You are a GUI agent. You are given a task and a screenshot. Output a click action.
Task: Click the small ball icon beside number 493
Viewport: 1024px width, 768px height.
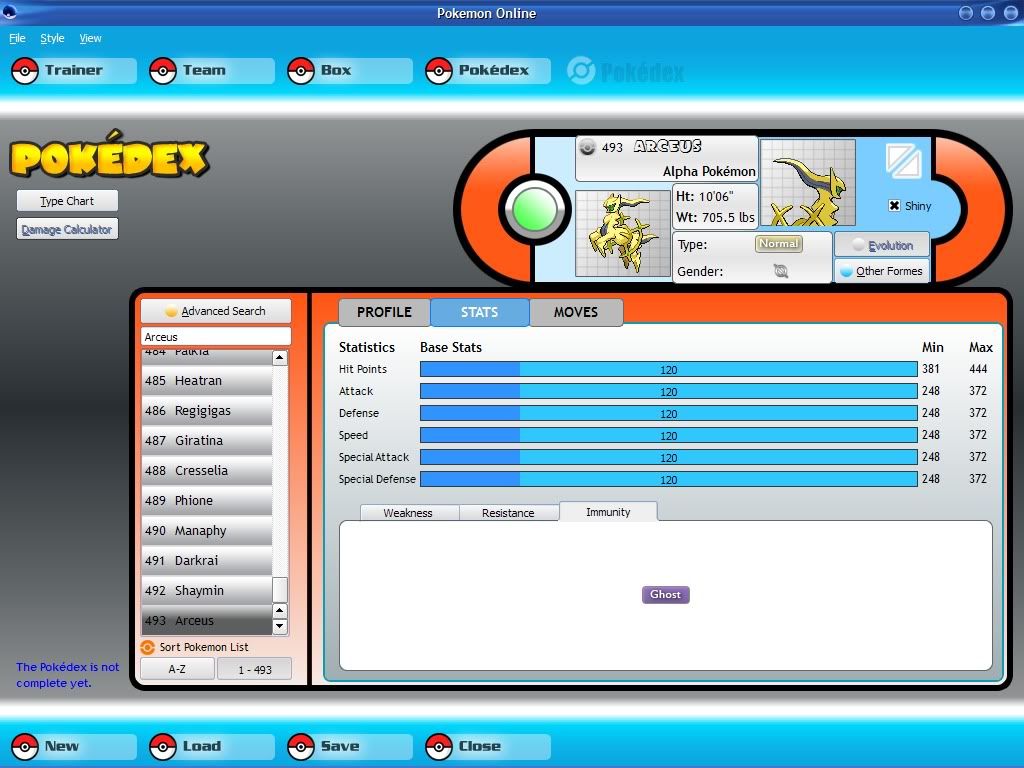tap(587, 148)
